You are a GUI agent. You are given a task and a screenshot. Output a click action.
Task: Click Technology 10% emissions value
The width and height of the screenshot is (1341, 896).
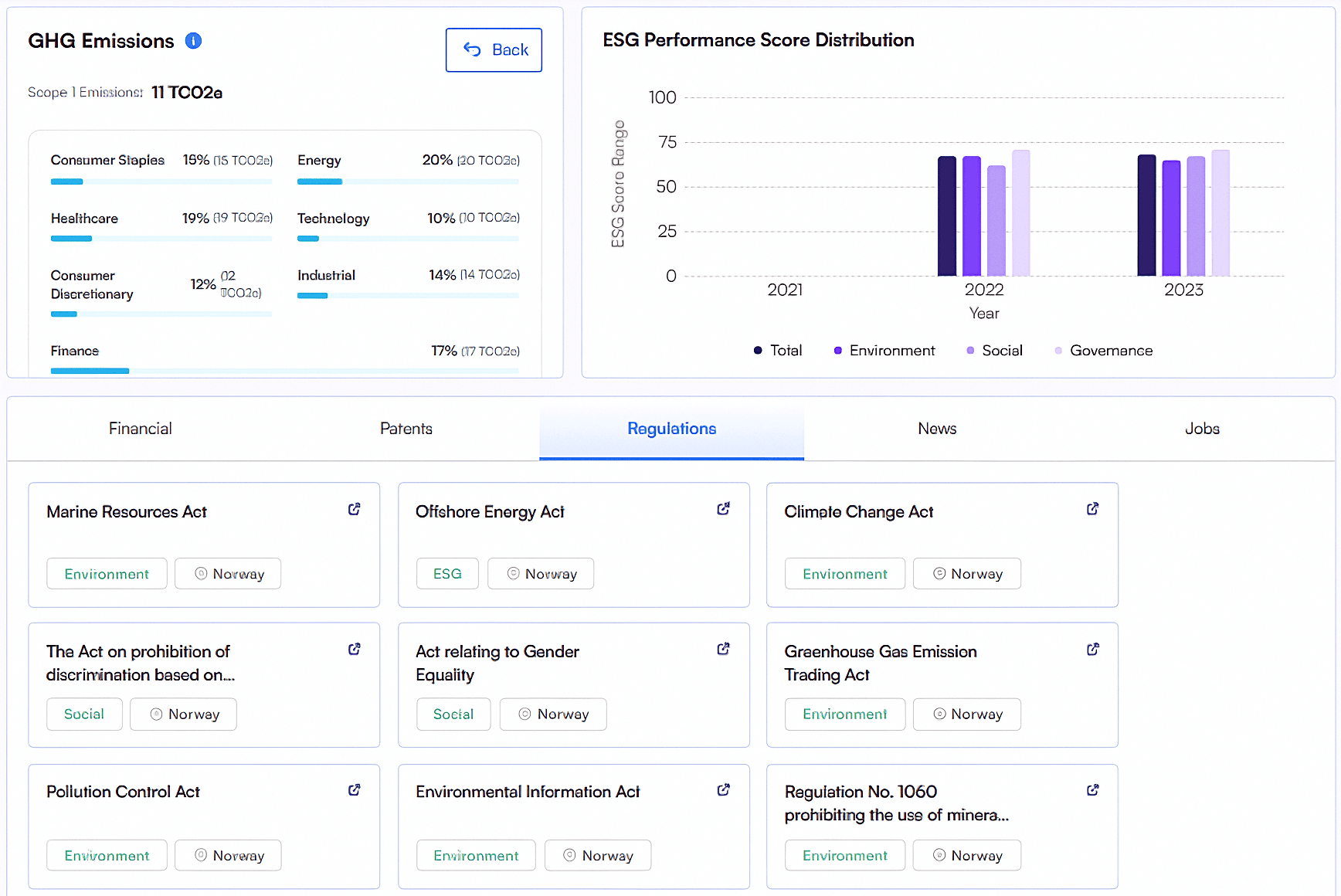click(474, 219)
